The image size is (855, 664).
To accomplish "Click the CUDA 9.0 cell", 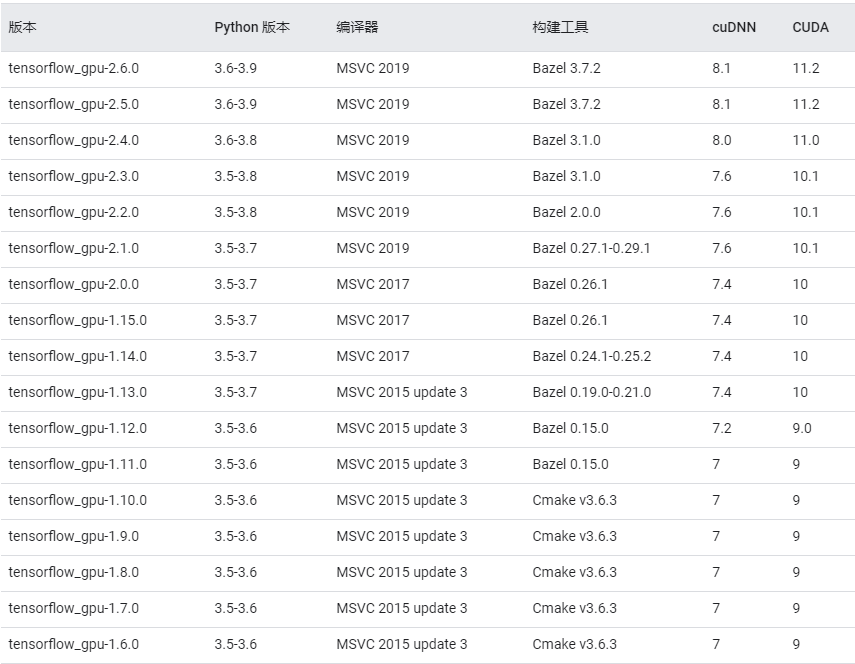I will (802, 428).
